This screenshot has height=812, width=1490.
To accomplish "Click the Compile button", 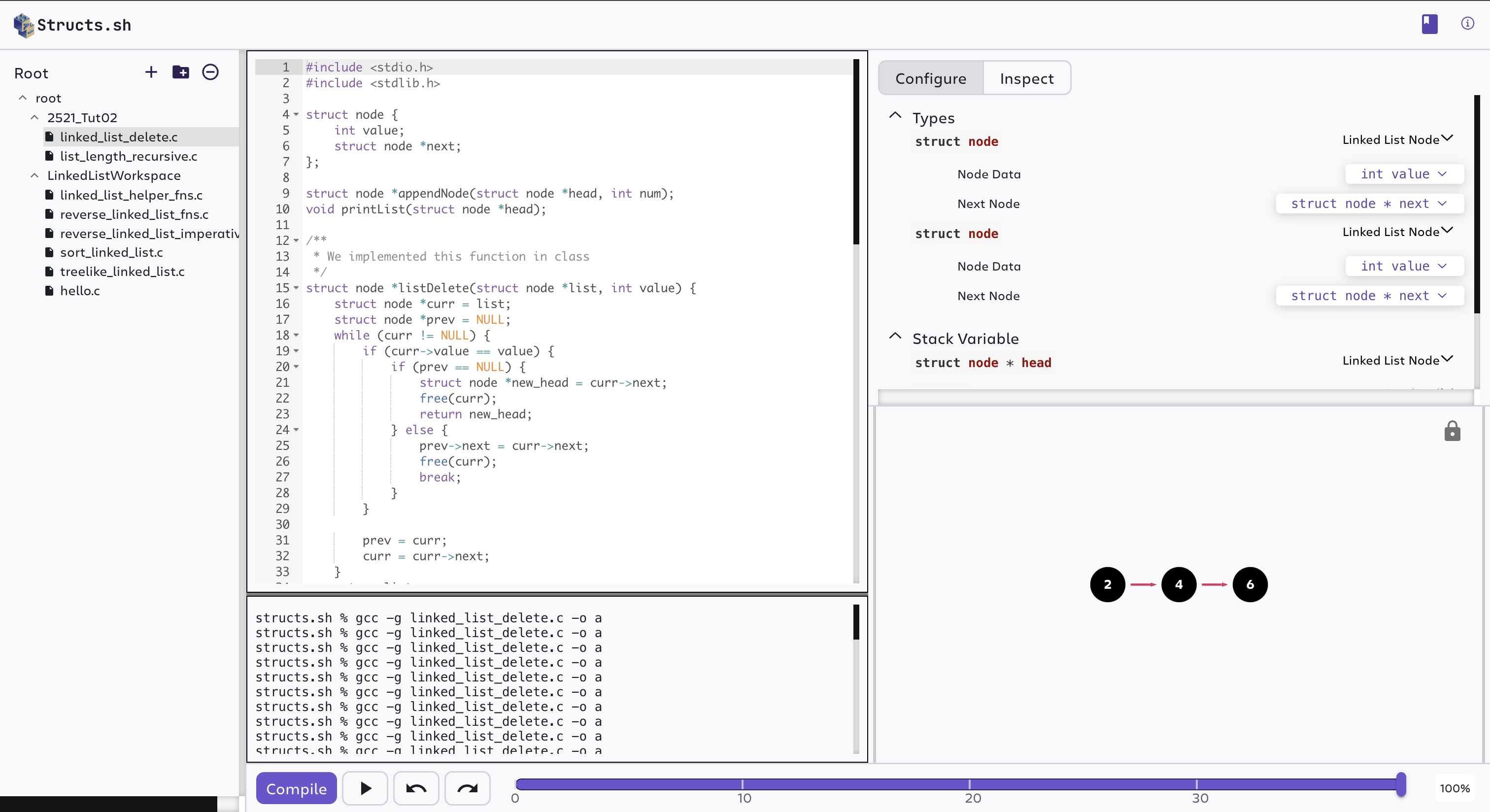I will click(296, 788).
